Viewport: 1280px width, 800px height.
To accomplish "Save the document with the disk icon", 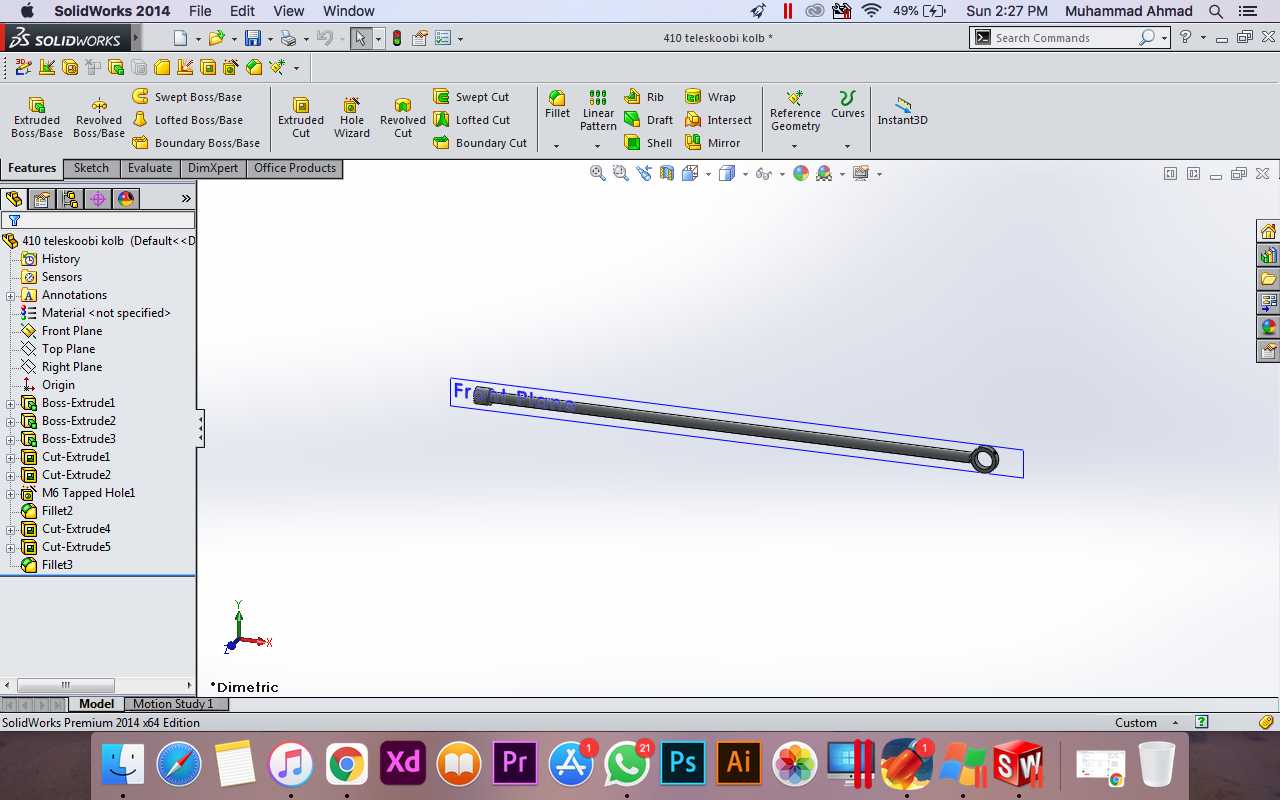I will pyautogui.click(x=252, y=38).
